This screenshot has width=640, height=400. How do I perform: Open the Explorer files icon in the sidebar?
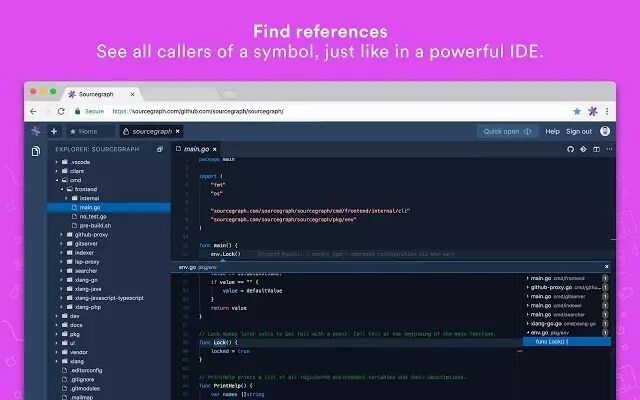pos(36,151)
